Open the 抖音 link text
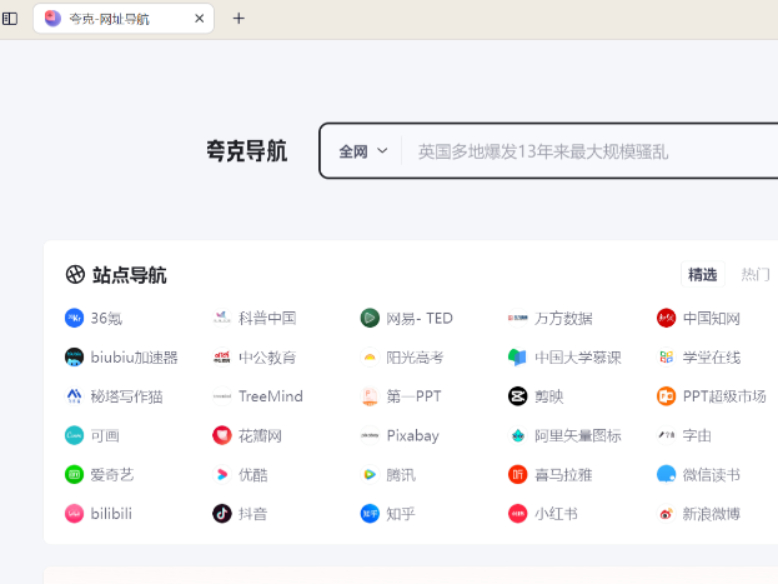This screenshot has height=584, width=778. click(x=253, y=514)
